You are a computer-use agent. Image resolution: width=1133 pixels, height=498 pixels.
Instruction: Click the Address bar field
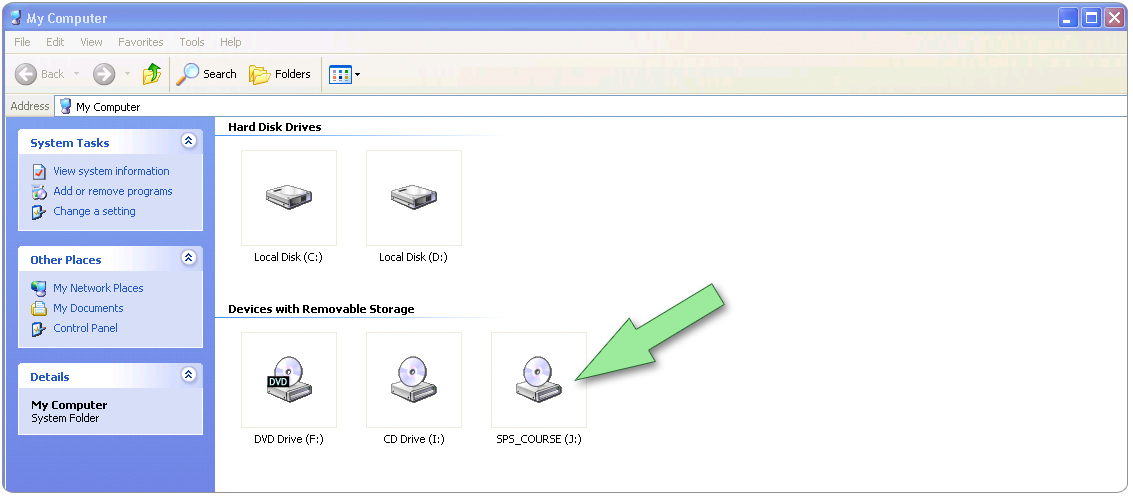[590, 106]
